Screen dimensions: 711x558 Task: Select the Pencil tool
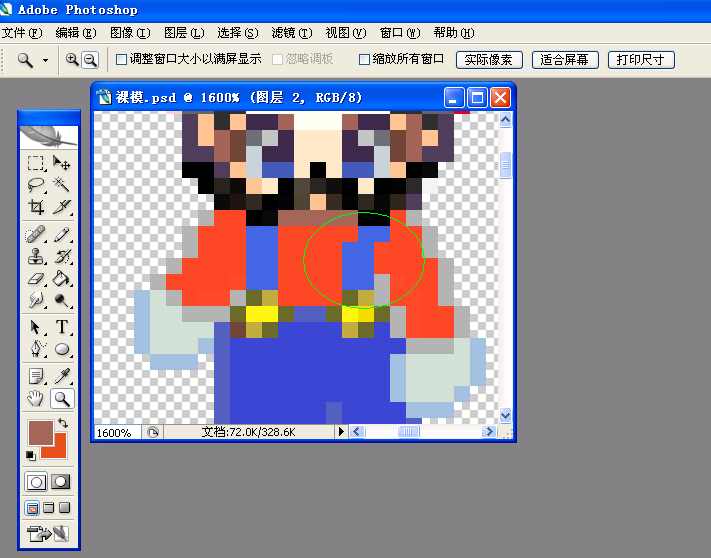point(62,235)
